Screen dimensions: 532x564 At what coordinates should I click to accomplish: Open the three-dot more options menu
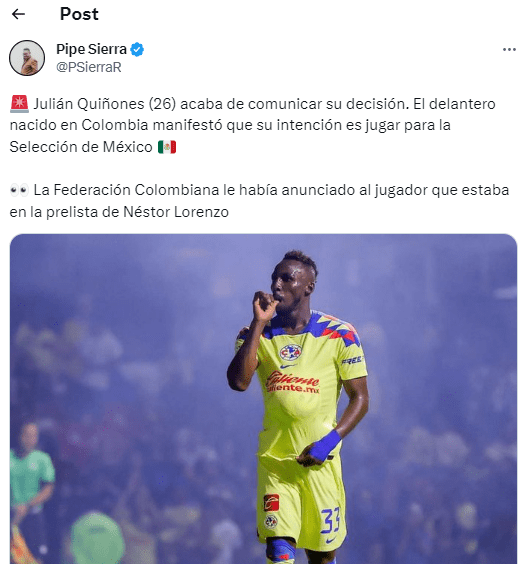tap(509, 50)
